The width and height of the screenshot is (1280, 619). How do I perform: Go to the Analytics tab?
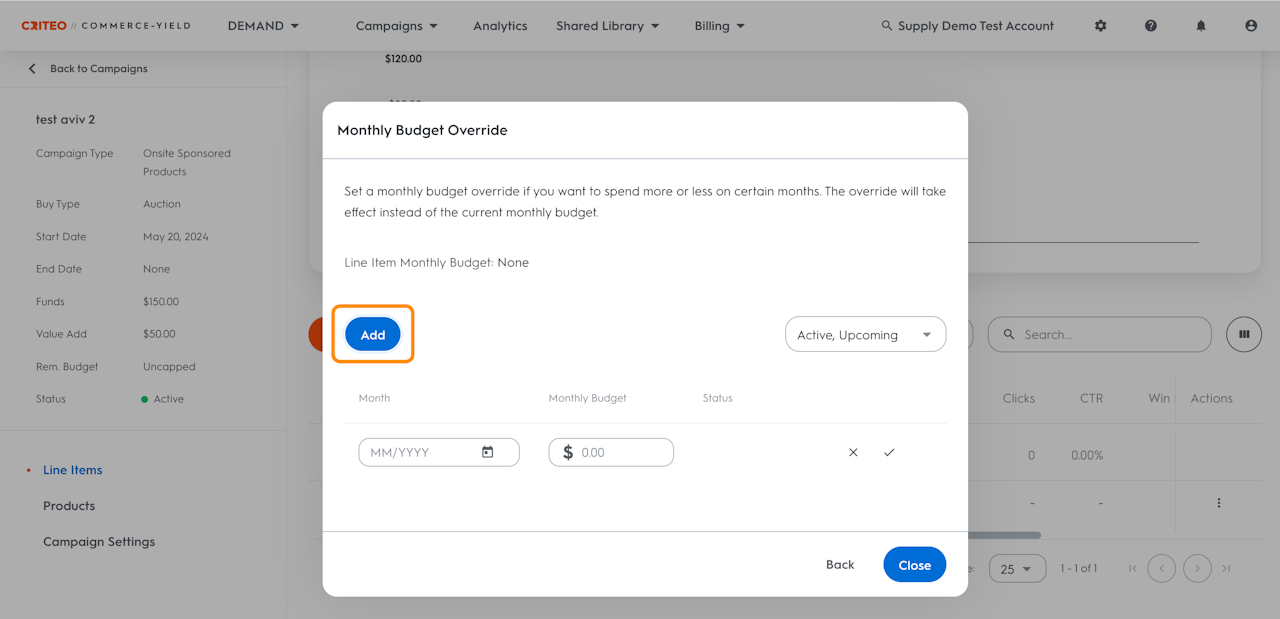pyautogui.click(x=500, y=26)
